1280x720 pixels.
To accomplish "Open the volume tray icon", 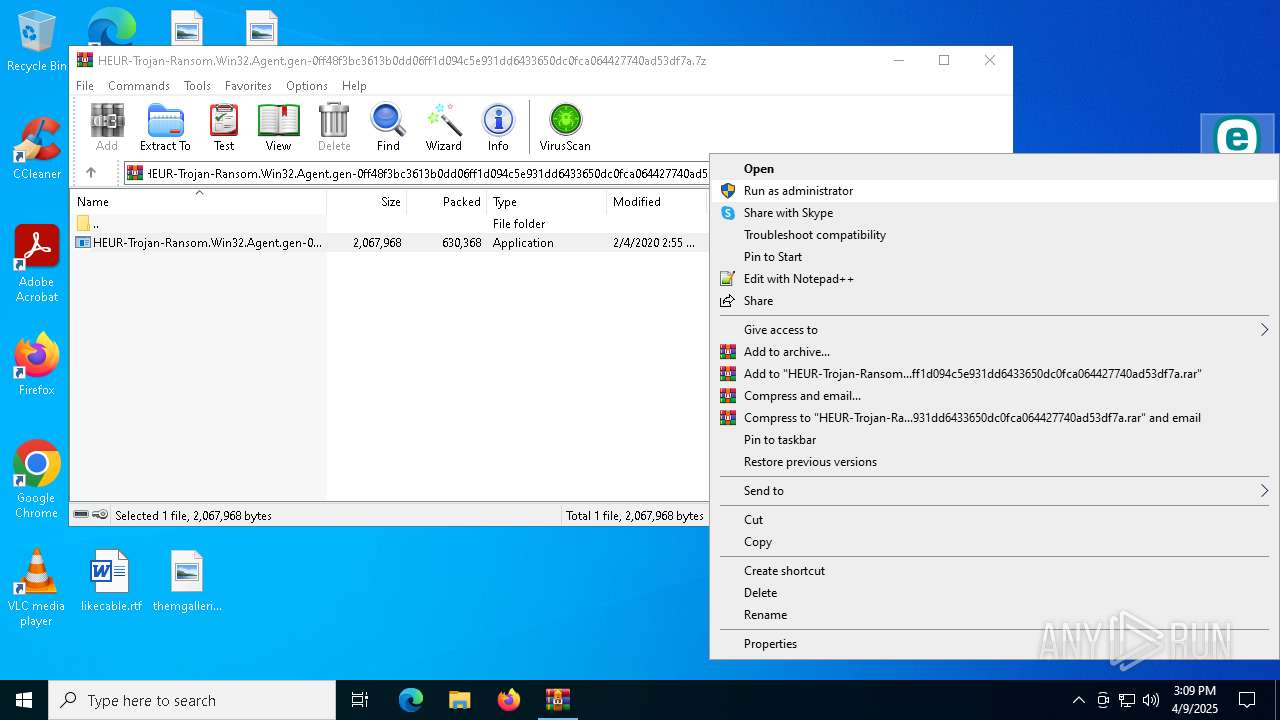I will click(x=1151, y=700).
